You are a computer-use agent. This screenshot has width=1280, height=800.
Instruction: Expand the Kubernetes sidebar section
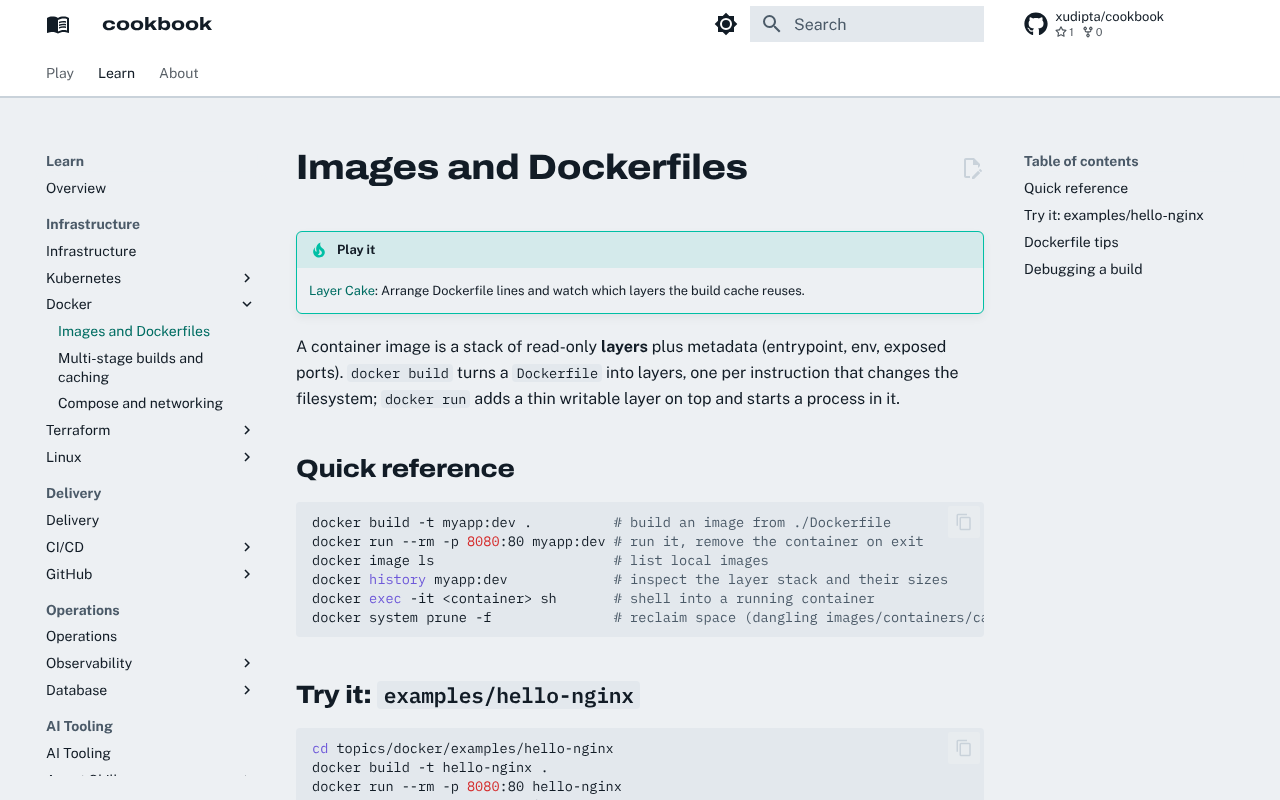tap(247, 278)
